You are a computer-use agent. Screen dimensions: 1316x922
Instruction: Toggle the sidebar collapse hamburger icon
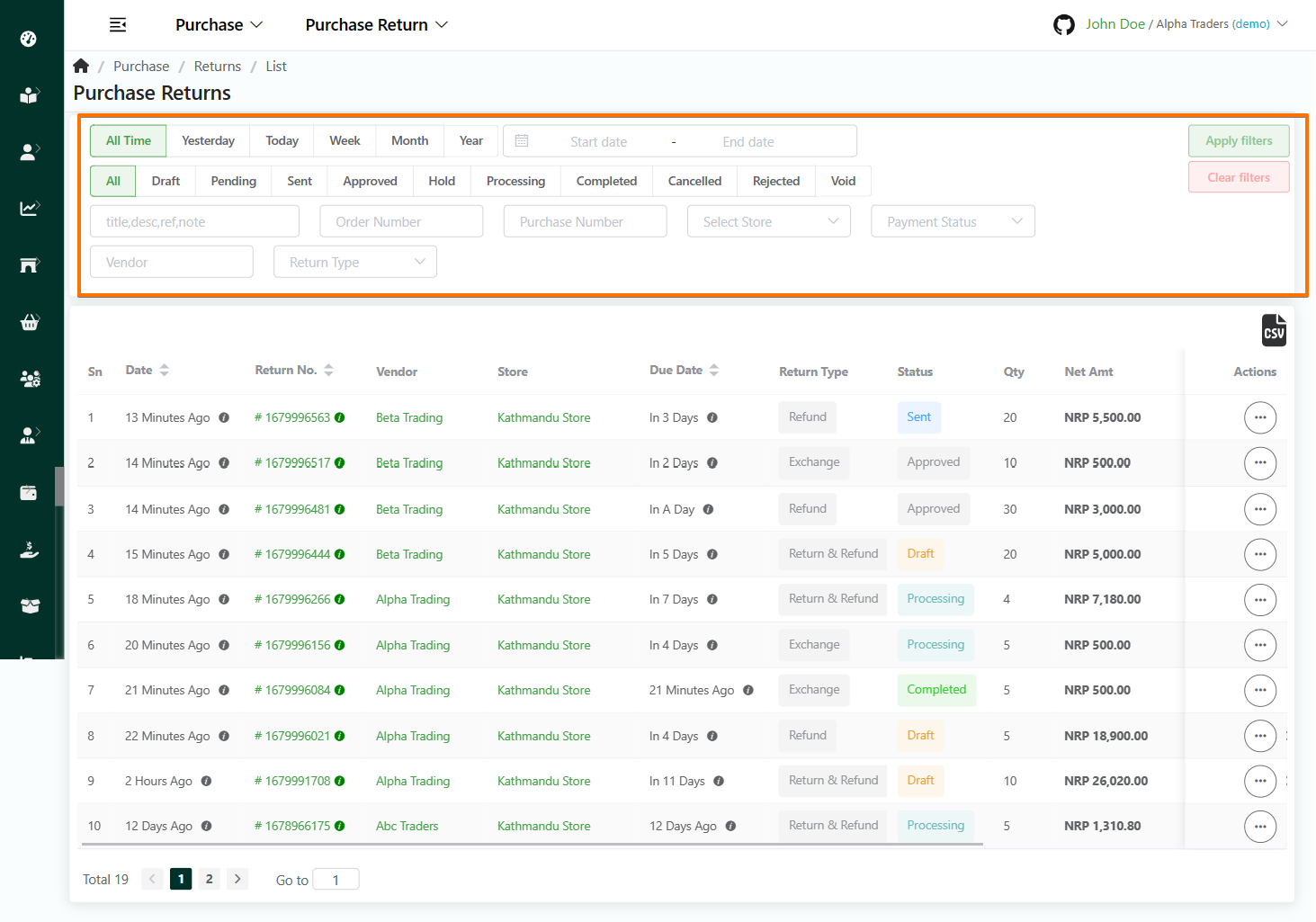(118, 25)
